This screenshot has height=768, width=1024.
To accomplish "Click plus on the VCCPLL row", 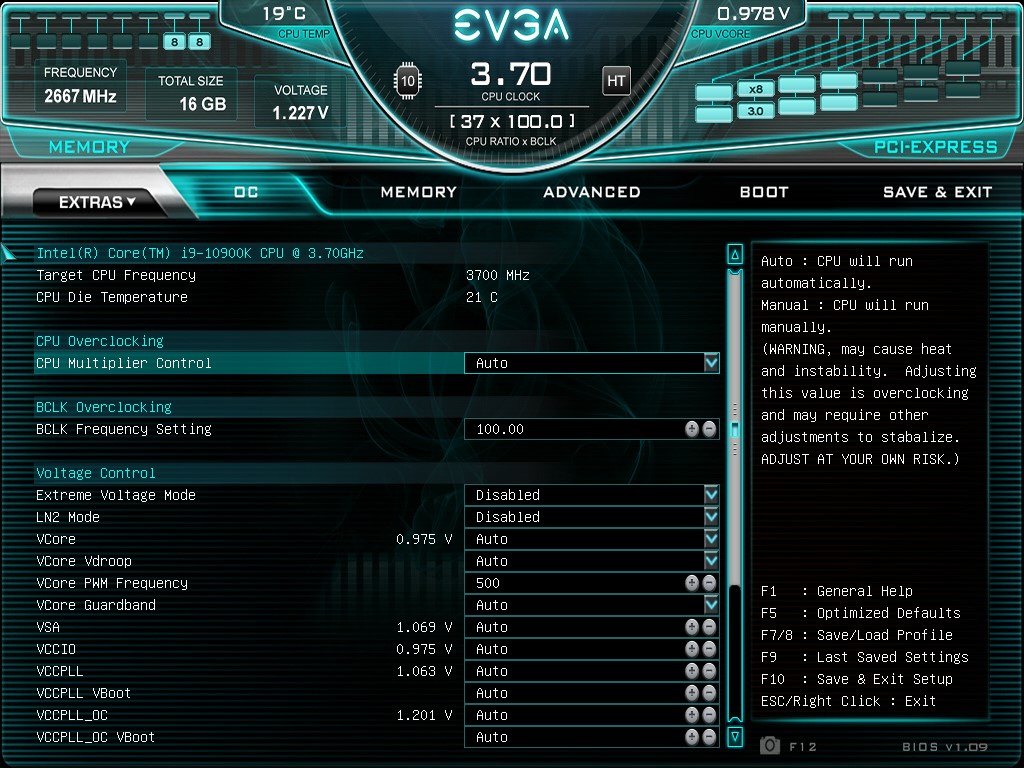I will click(692, 671).
